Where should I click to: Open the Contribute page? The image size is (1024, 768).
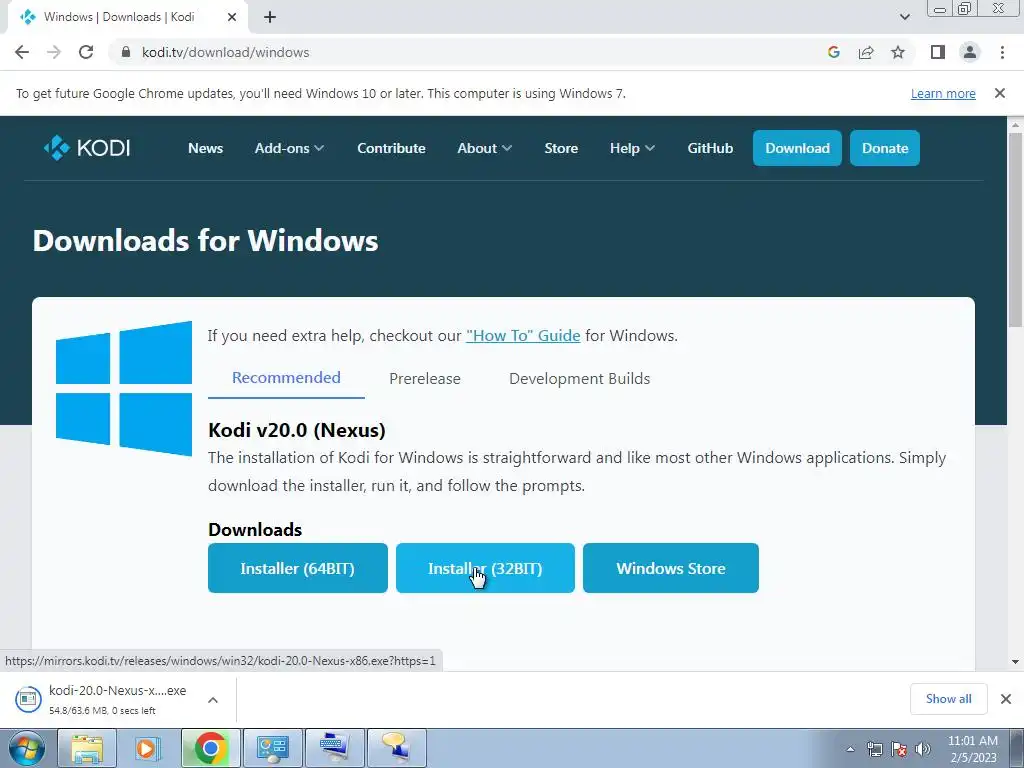click(391, 148)
